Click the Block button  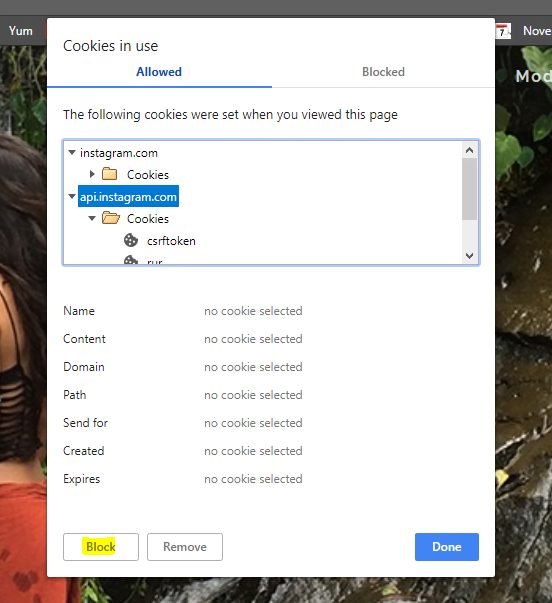pyautogui.click(x=101, y=546)
